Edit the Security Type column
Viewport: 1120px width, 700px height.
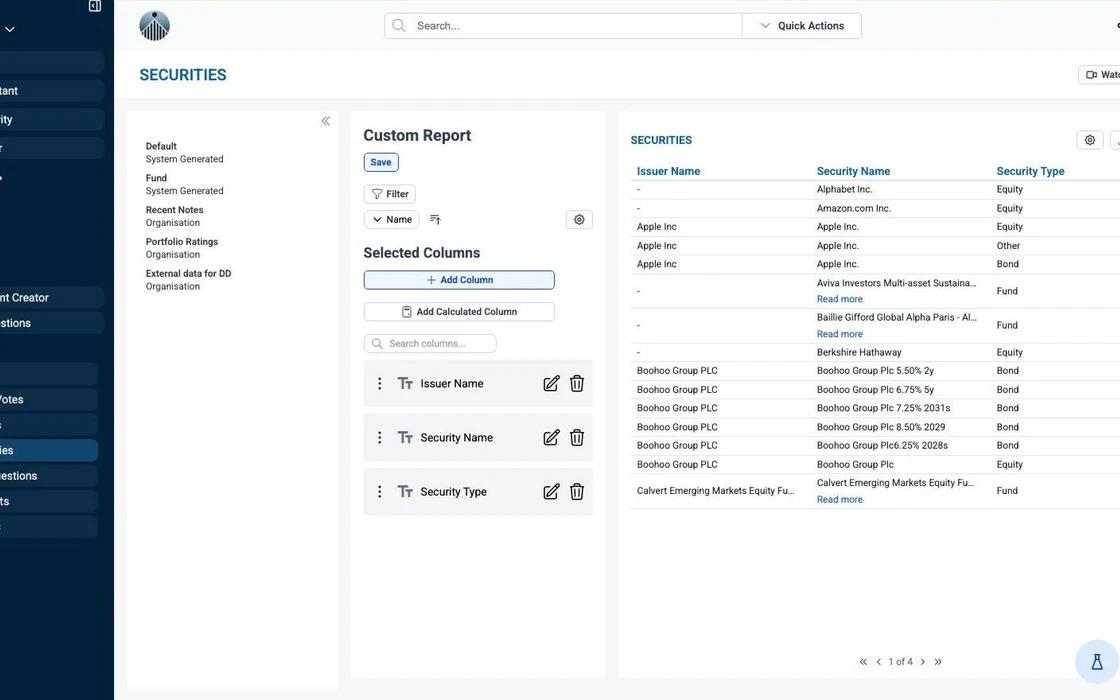551,491
